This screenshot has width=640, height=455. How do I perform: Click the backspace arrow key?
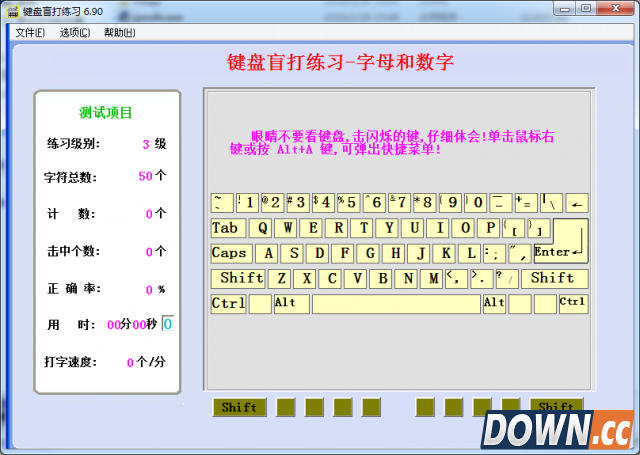[x=577, y=203]
